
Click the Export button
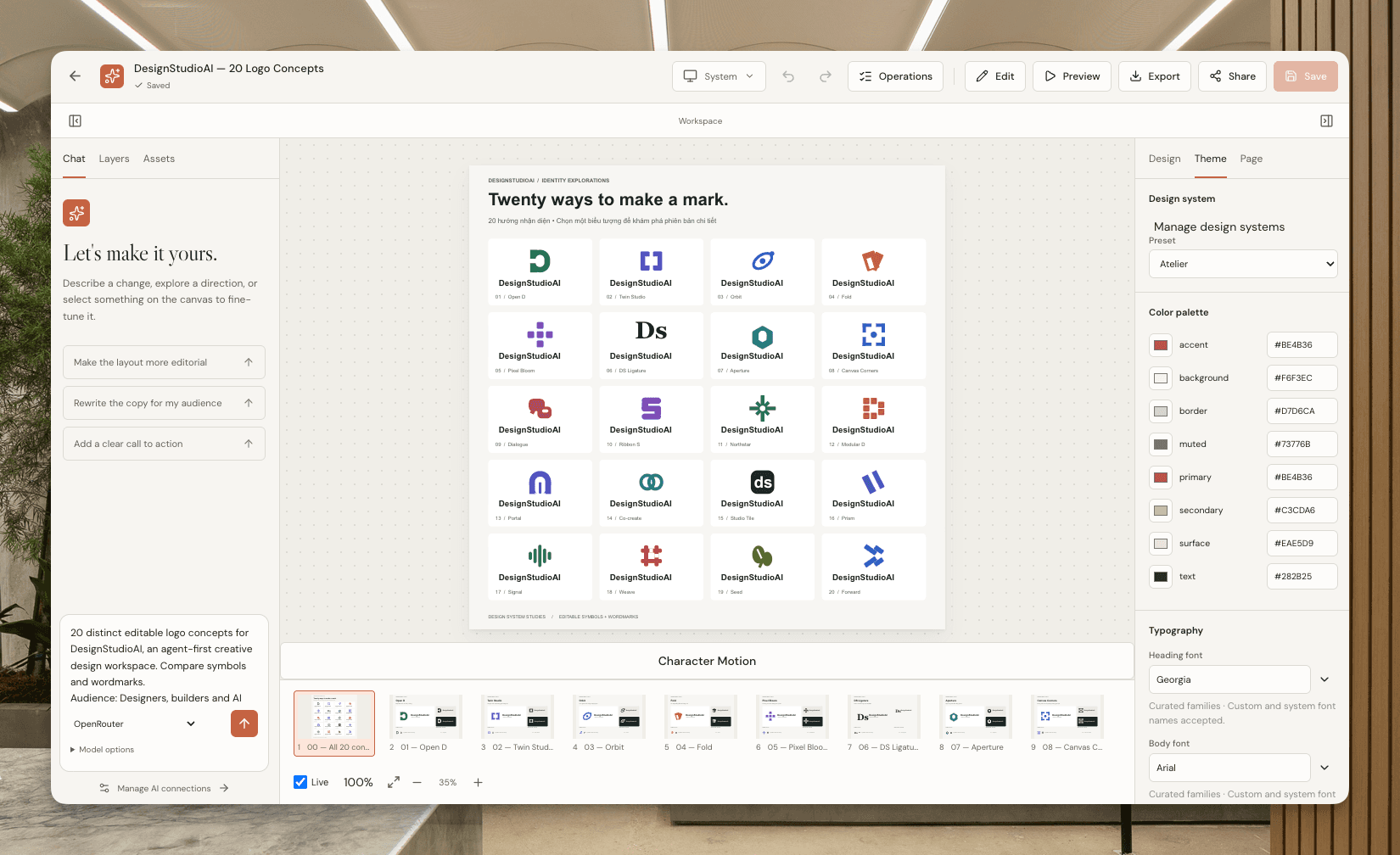pos(1155,76)
